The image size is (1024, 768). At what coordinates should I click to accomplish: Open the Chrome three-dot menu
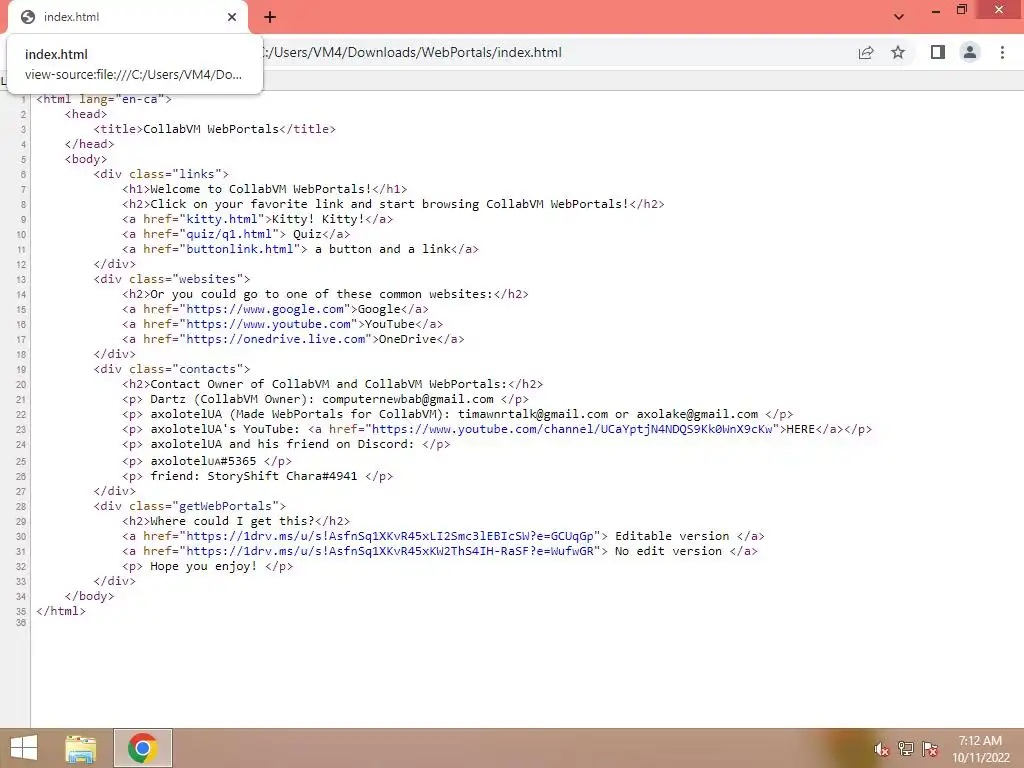pos(1002,52)
